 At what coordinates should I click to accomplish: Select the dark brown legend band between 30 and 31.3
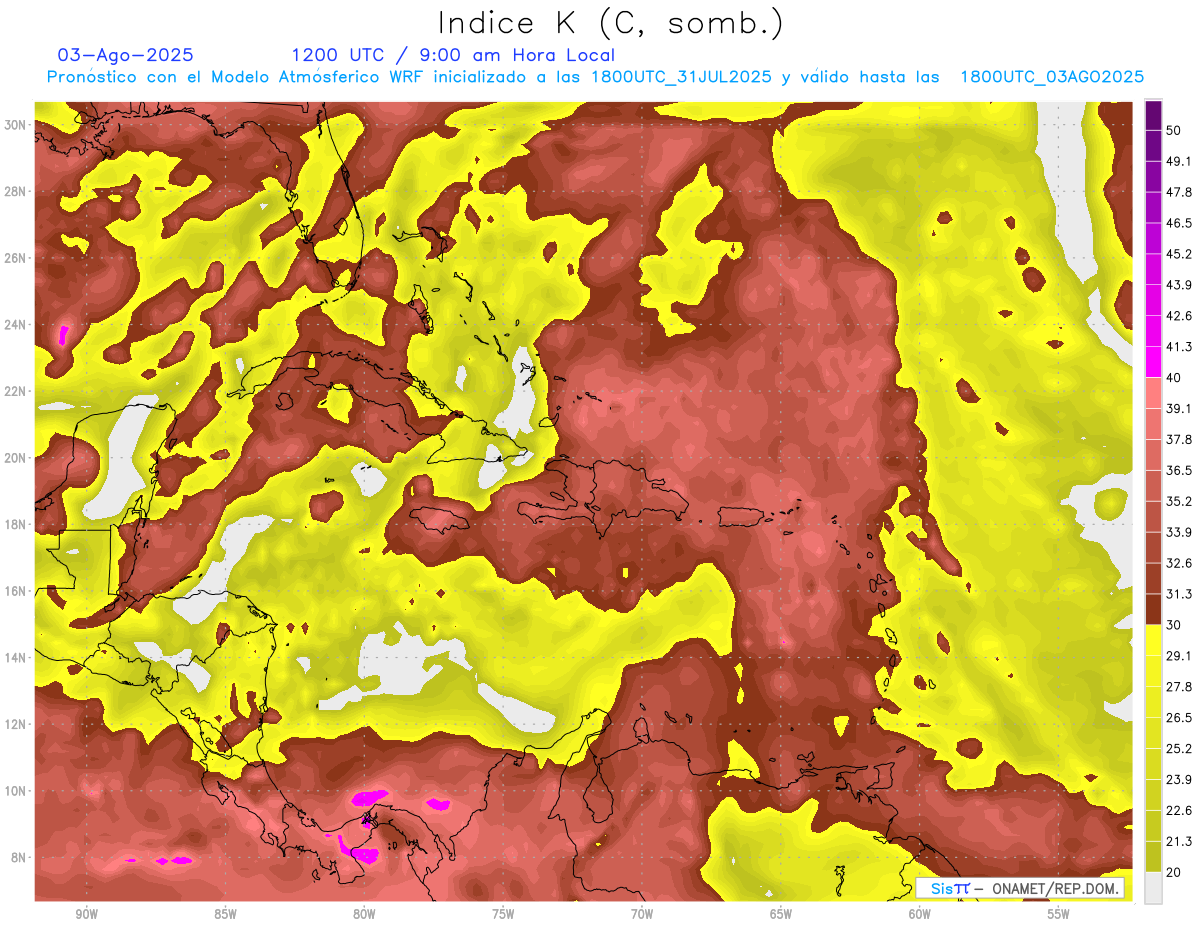click(x=1153, y=609)
